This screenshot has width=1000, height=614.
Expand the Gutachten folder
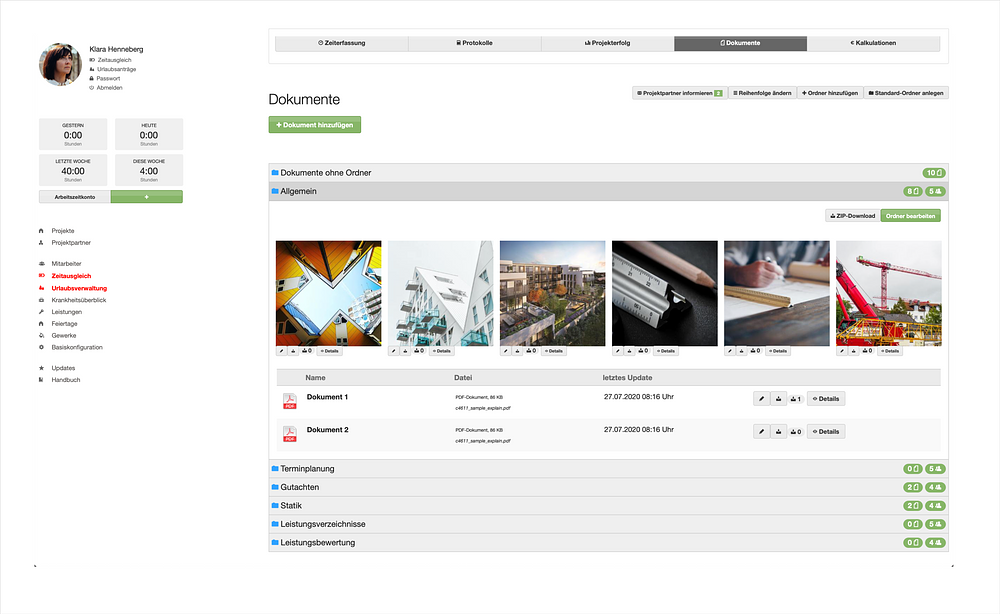[x=608, y=487]
